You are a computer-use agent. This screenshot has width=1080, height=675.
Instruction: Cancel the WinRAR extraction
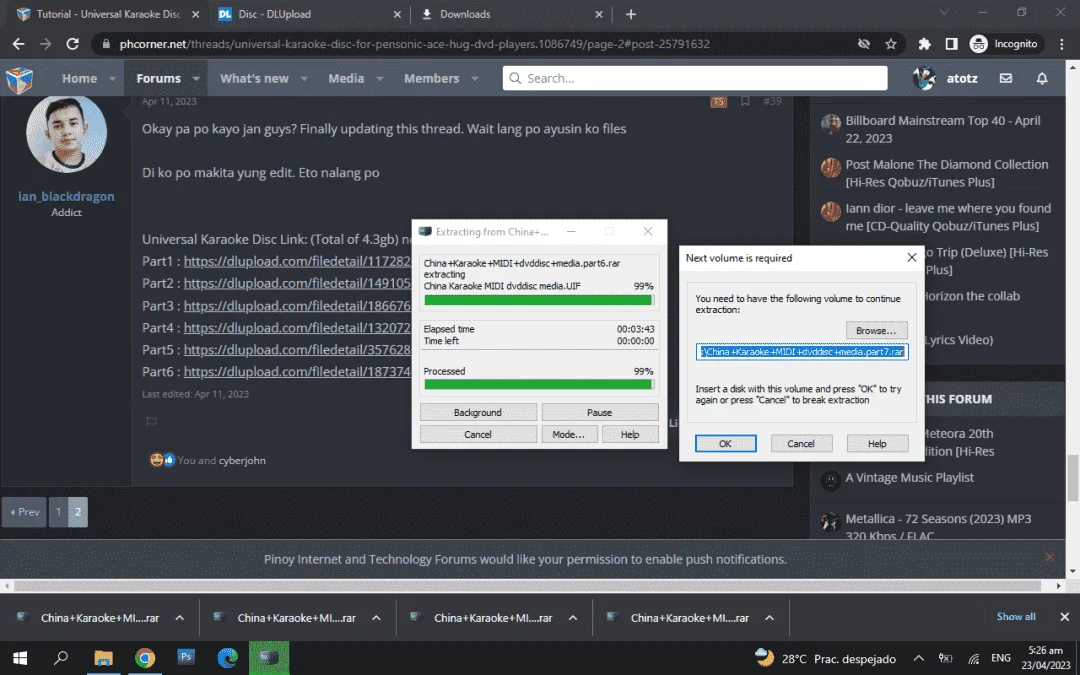[478, 435]
